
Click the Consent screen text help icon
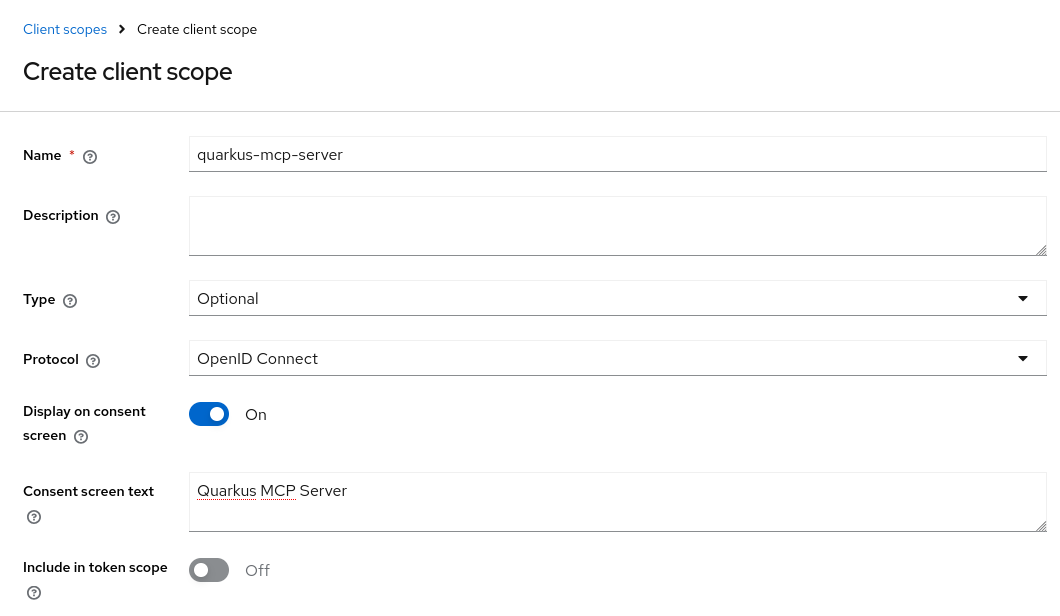(34, 517)
